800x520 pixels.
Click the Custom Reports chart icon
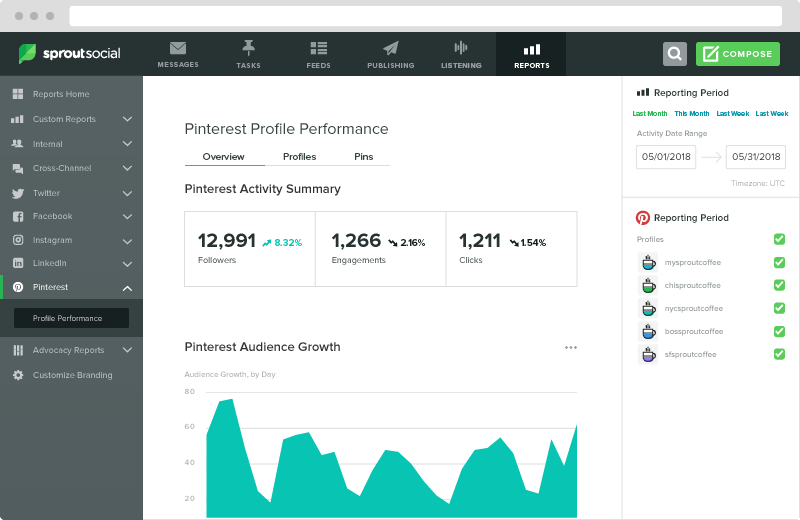coord(17,119)
